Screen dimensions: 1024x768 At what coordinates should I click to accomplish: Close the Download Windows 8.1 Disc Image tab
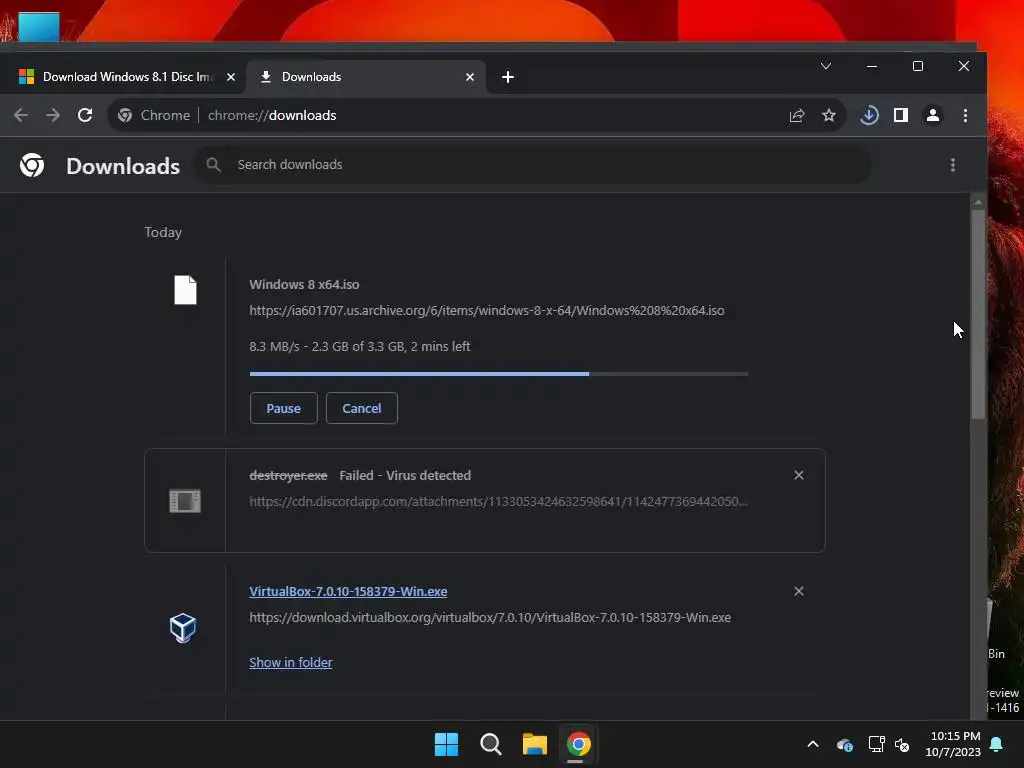(231, 77)
